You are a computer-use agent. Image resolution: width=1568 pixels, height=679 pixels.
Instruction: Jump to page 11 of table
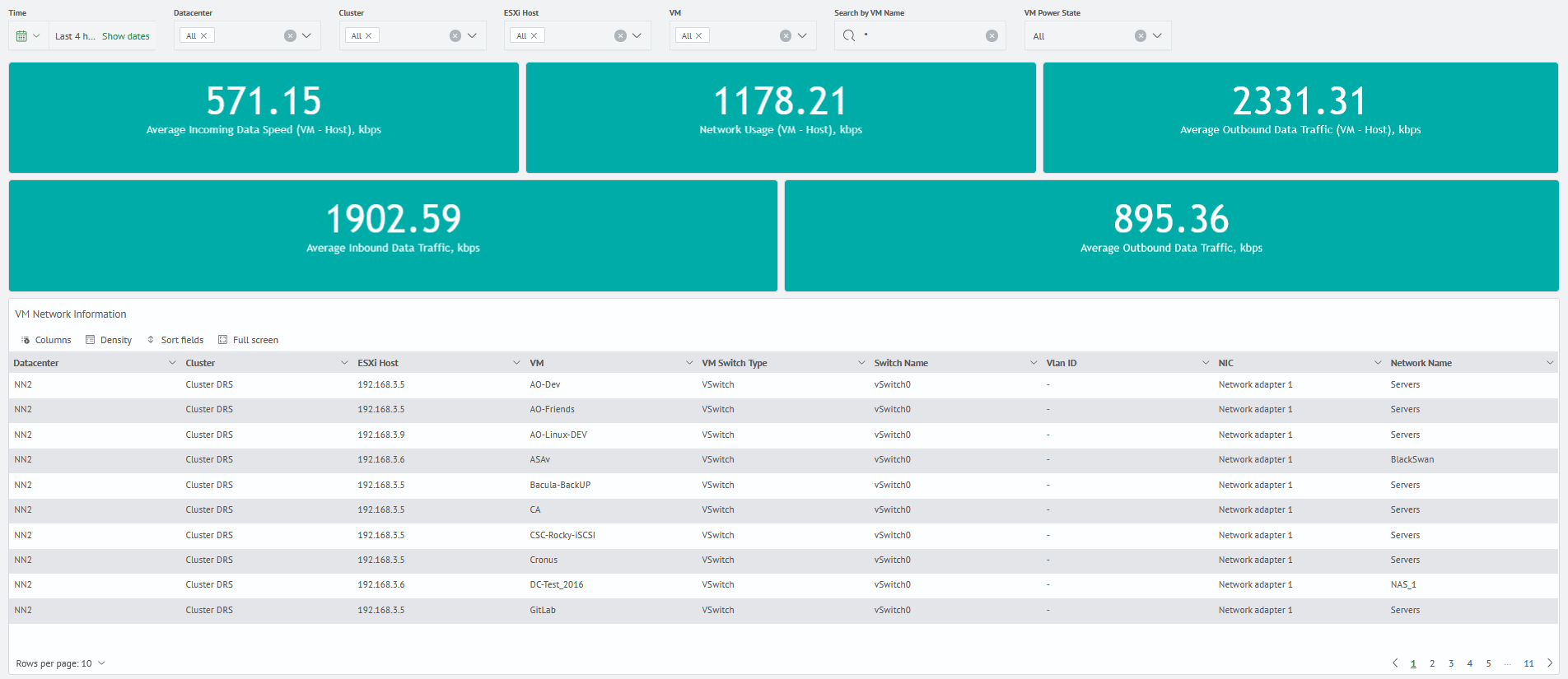(x=1528, y=663)
